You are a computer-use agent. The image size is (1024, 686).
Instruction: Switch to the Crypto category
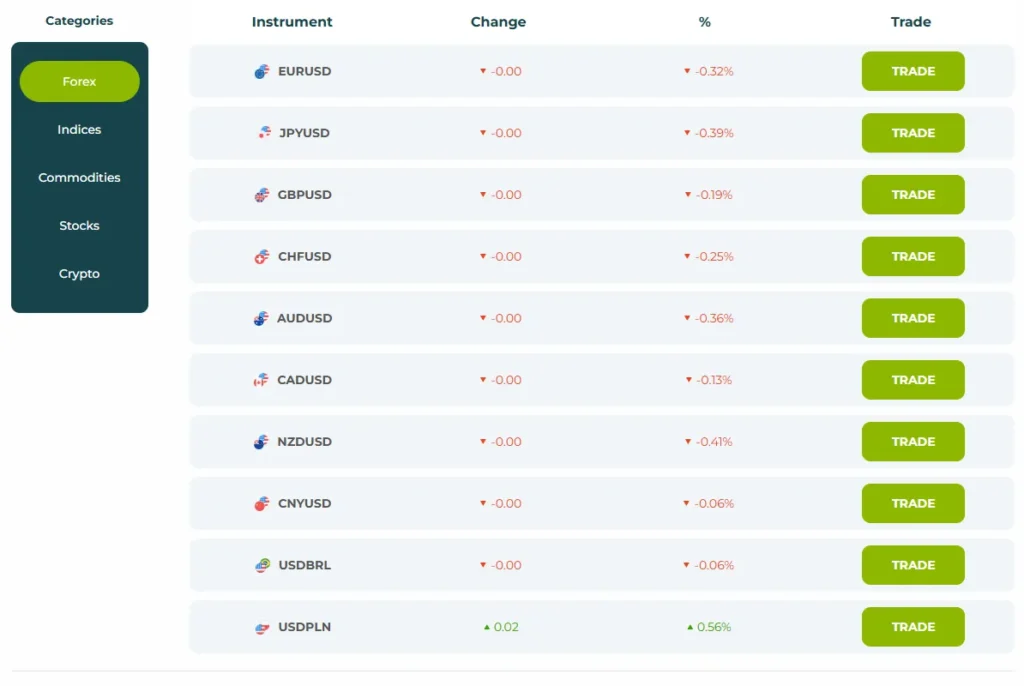point(78,273)
